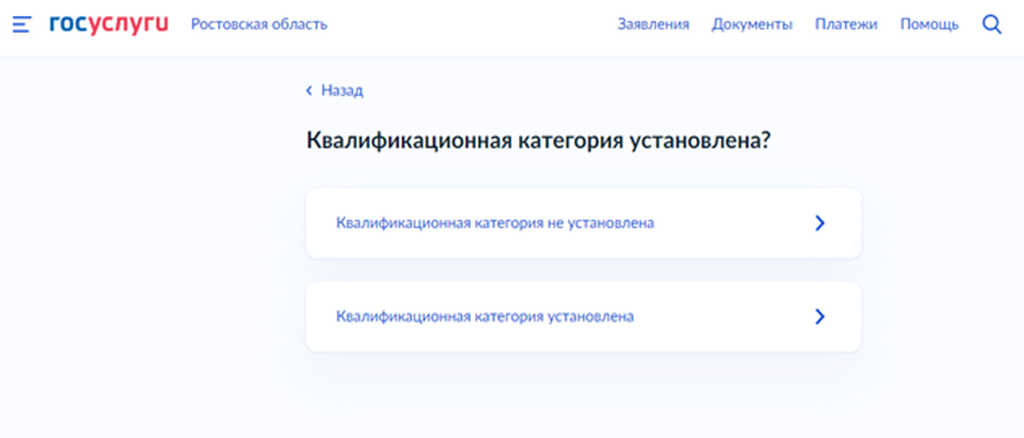1024x438 pixels.
Task: Open the Помощь help section
Action: coord(929,24)
